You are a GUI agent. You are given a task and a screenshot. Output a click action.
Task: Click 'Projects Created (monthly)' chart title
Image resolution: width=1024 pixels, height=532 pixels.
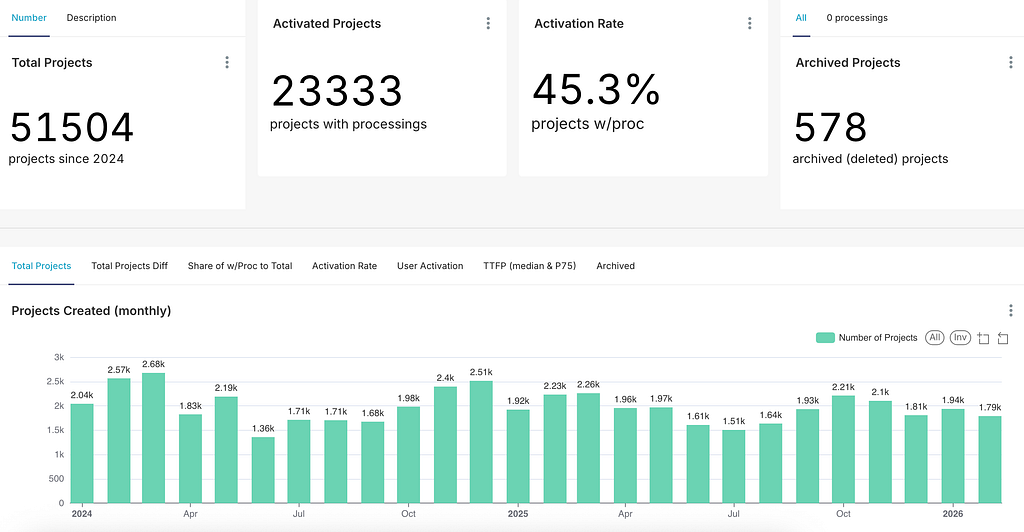pos(91,311)
